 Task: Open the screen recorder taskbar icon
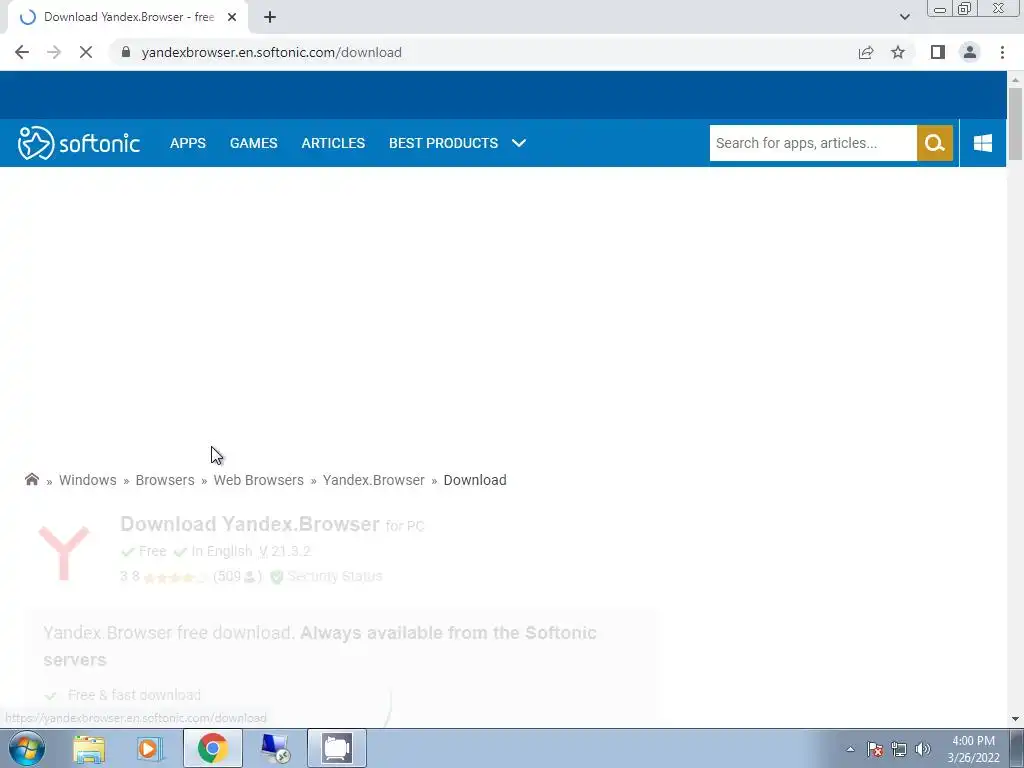337,748
